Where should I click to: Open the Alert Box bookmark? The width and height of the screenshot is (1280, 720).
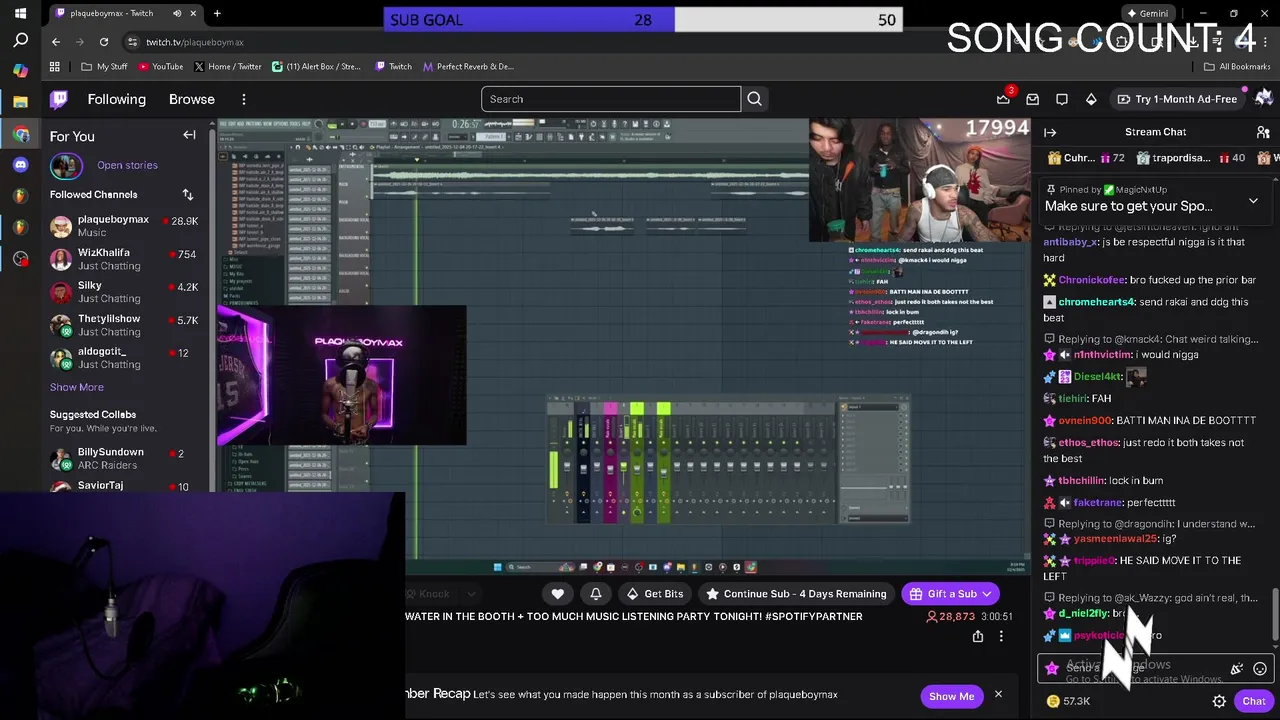317,67
